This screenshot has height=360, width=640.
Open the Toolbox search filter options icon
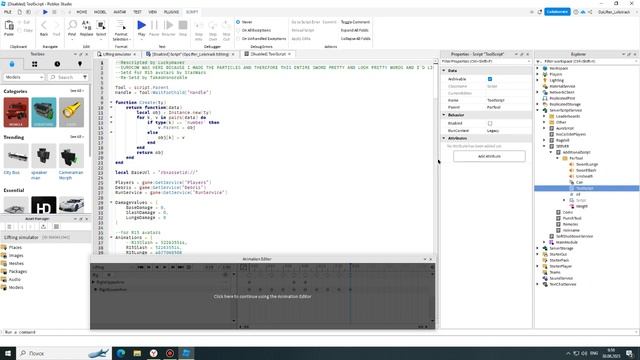click(x=85, y=77)
